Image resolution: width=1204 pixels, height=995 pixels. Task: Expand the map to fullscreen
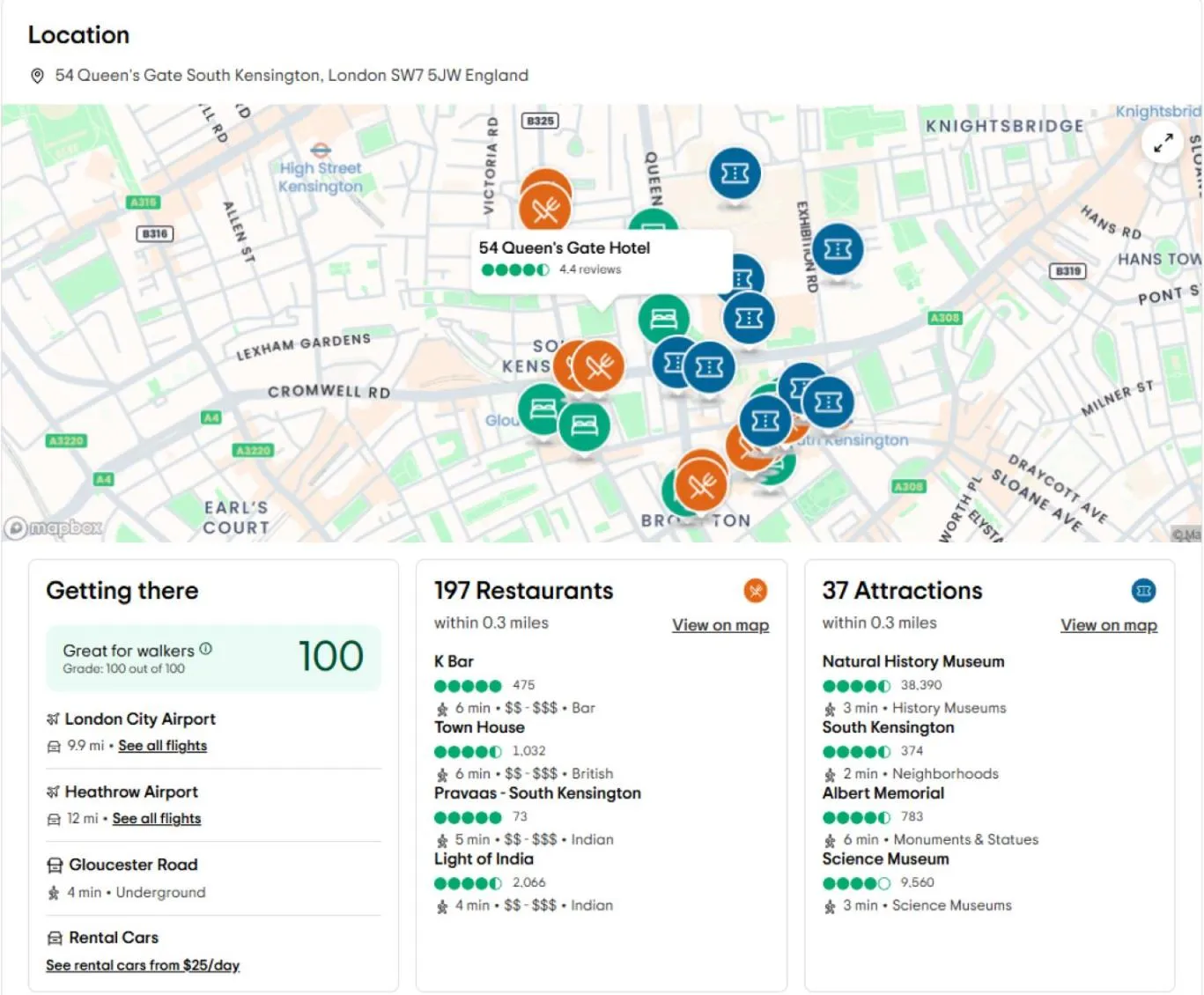click(x=1163, y=143)
